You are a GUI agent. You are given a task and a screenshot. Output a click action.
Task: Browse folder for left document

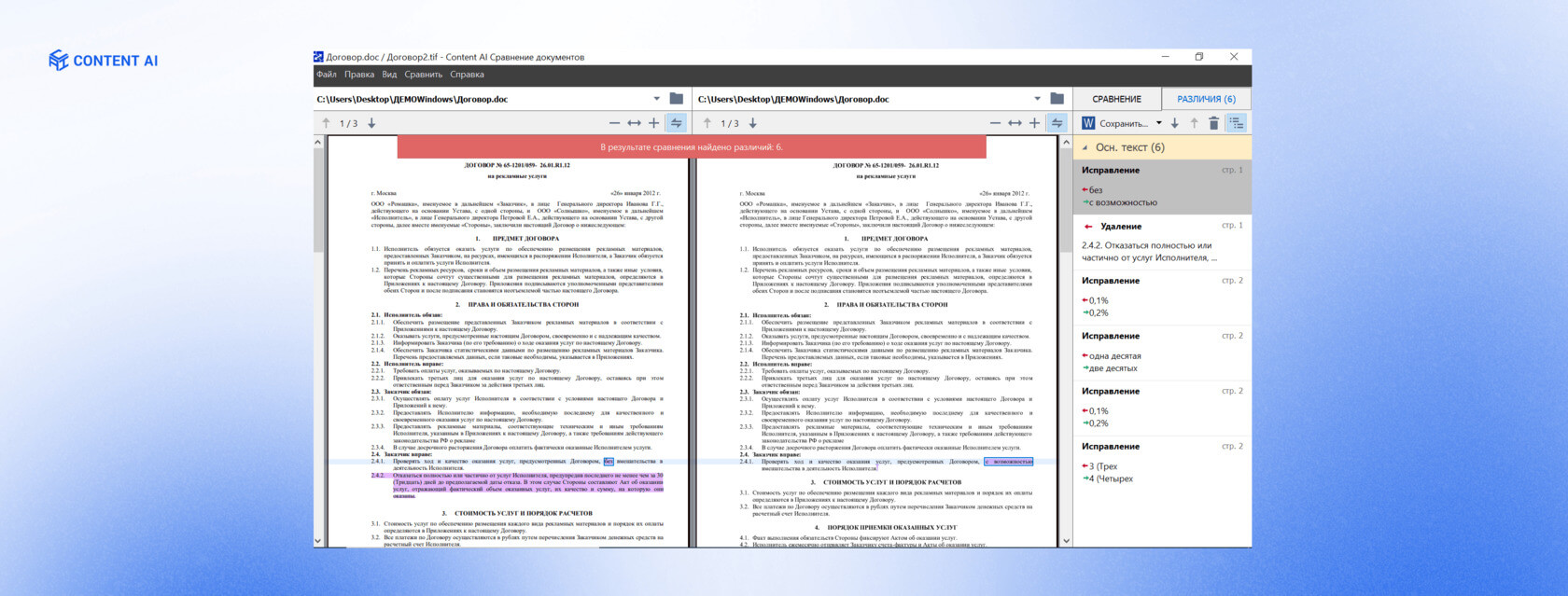pos(677,99)
